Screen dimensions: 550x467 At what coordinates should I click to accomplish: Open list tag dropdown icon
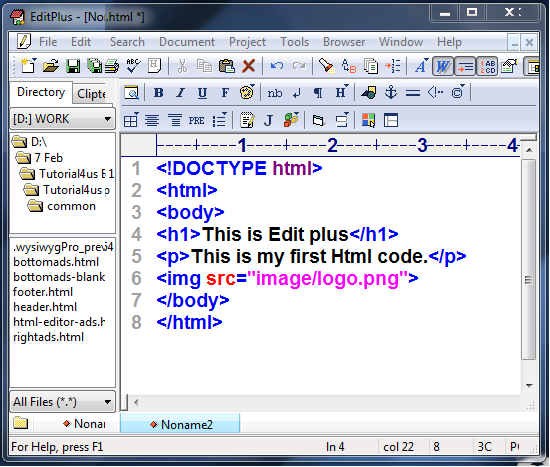220,120
